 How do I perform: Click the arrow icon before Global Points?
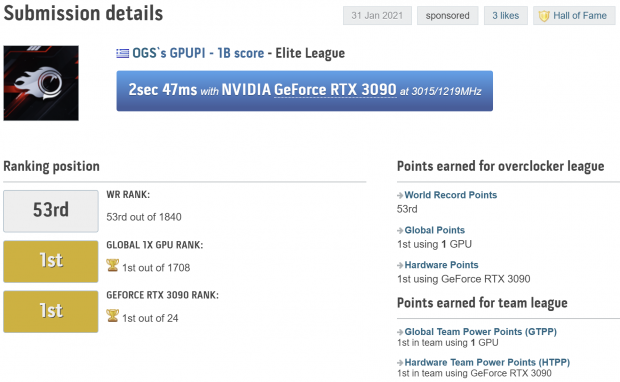pos(400,230)
